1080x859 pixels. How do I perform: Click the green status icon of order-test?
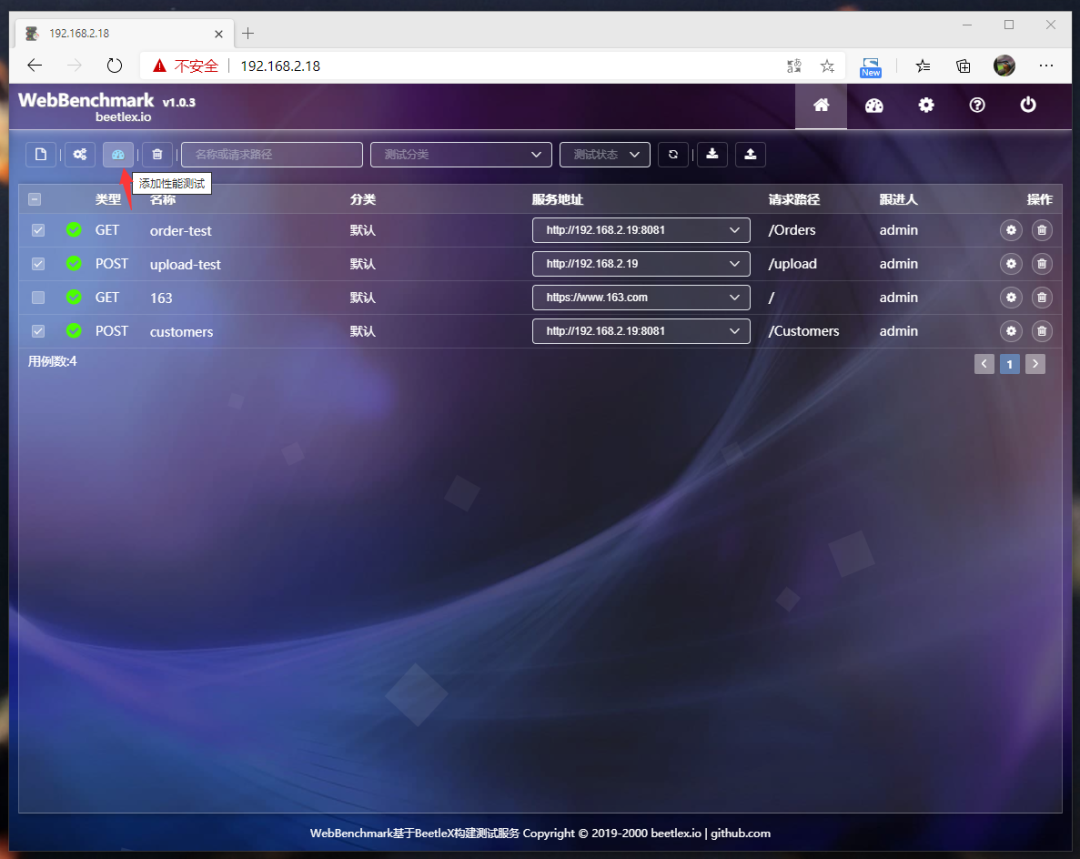(x=74, y=229)
